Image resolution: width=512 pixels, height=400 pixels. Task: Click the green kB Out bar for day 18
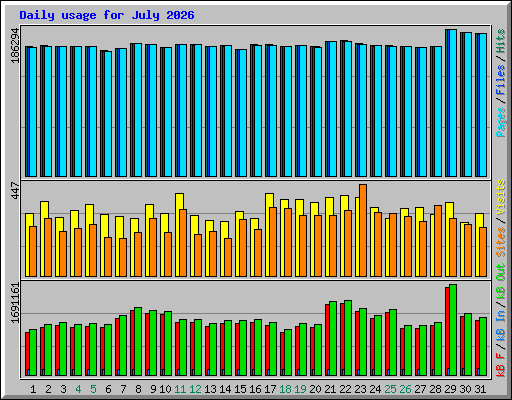tap(288, 352)
